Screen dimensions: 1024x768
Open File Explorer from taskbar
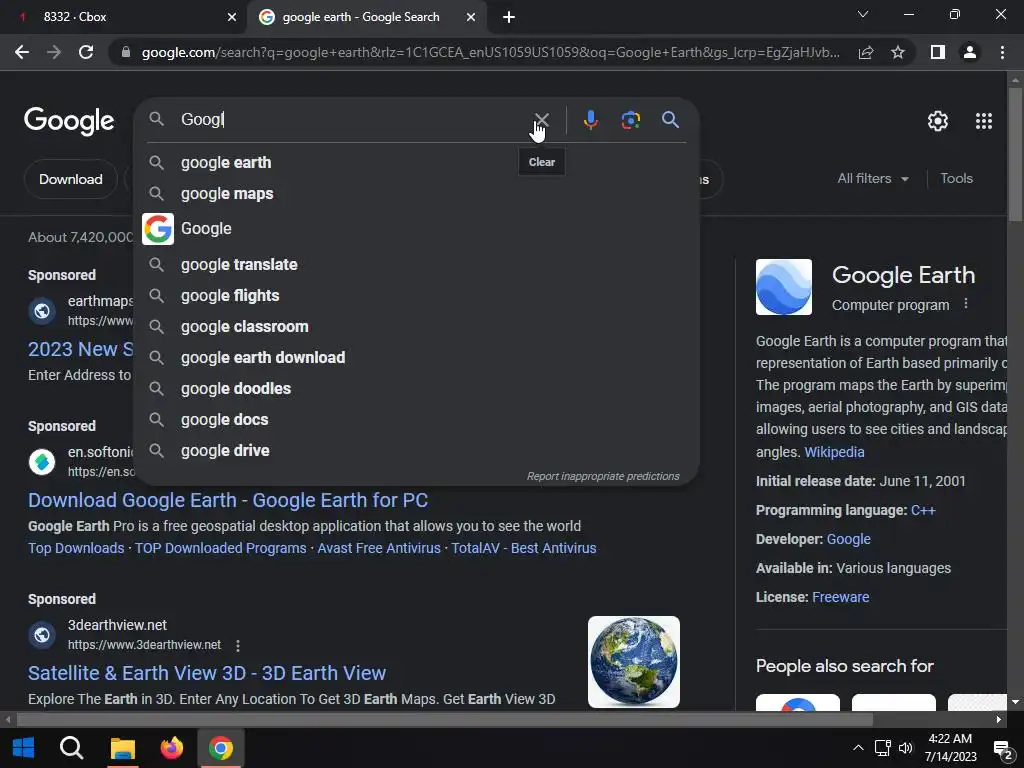[122, 748]
